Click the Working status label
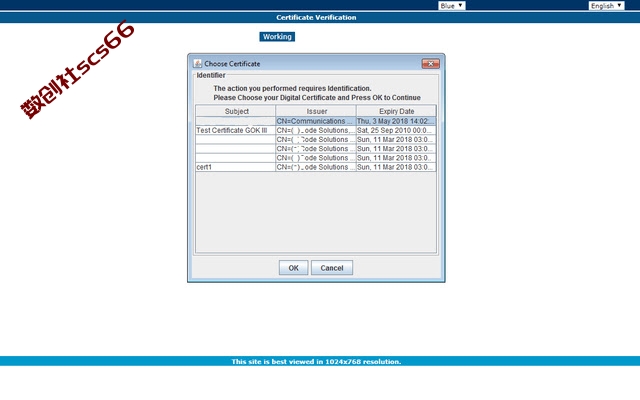The width and height of the screenshot is (640, 400). tap(277, 37)
